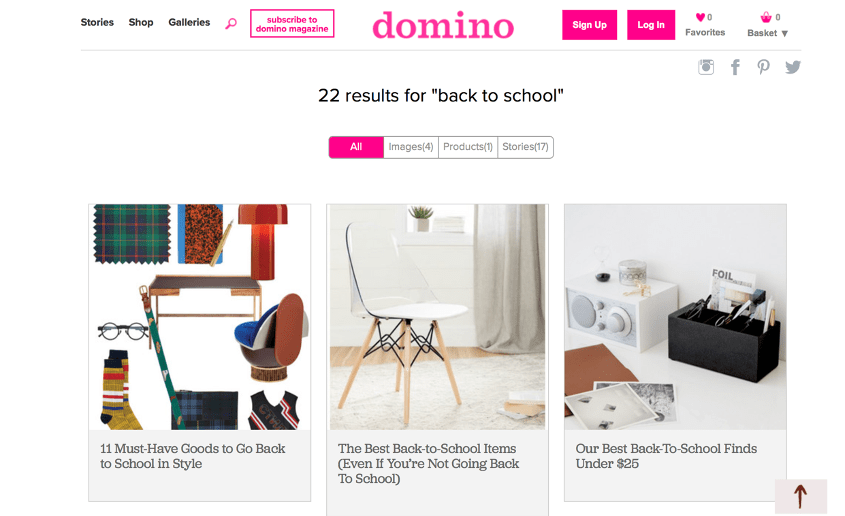View Favorites via heart icon

click(x=700, y=17)
